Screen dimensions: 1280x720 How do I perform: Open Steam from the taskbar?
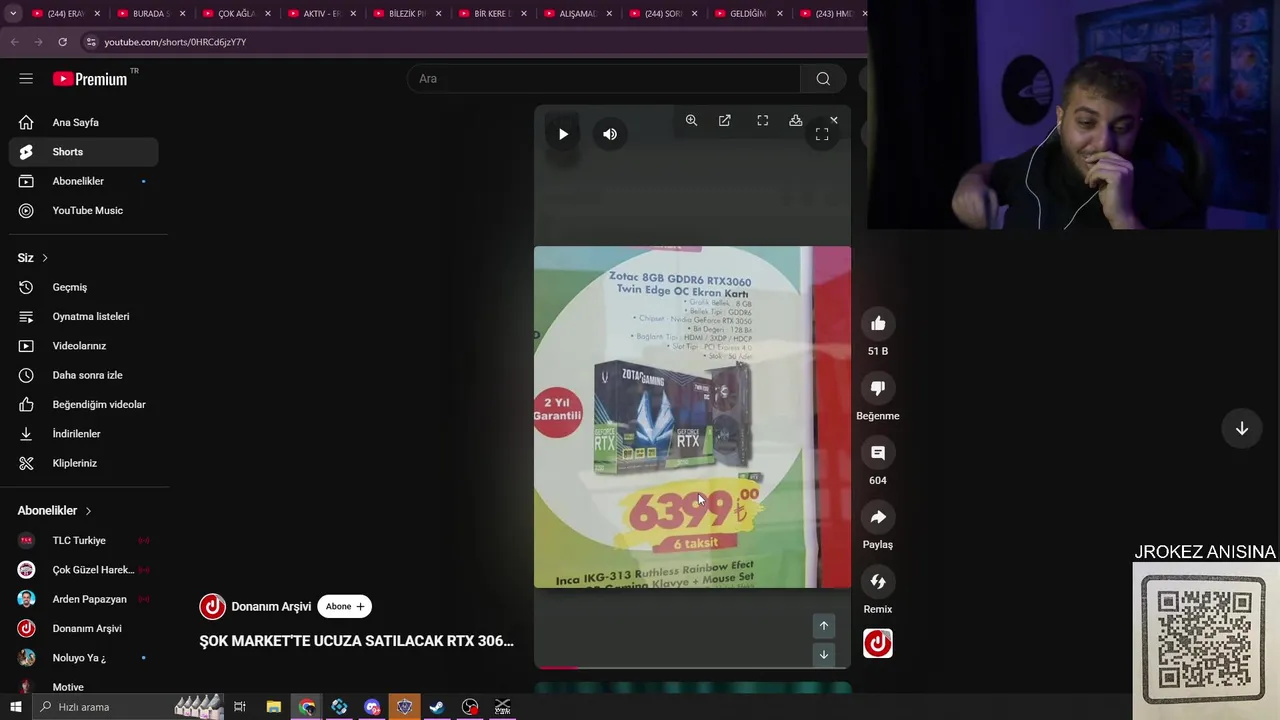(x=437, y=707)
